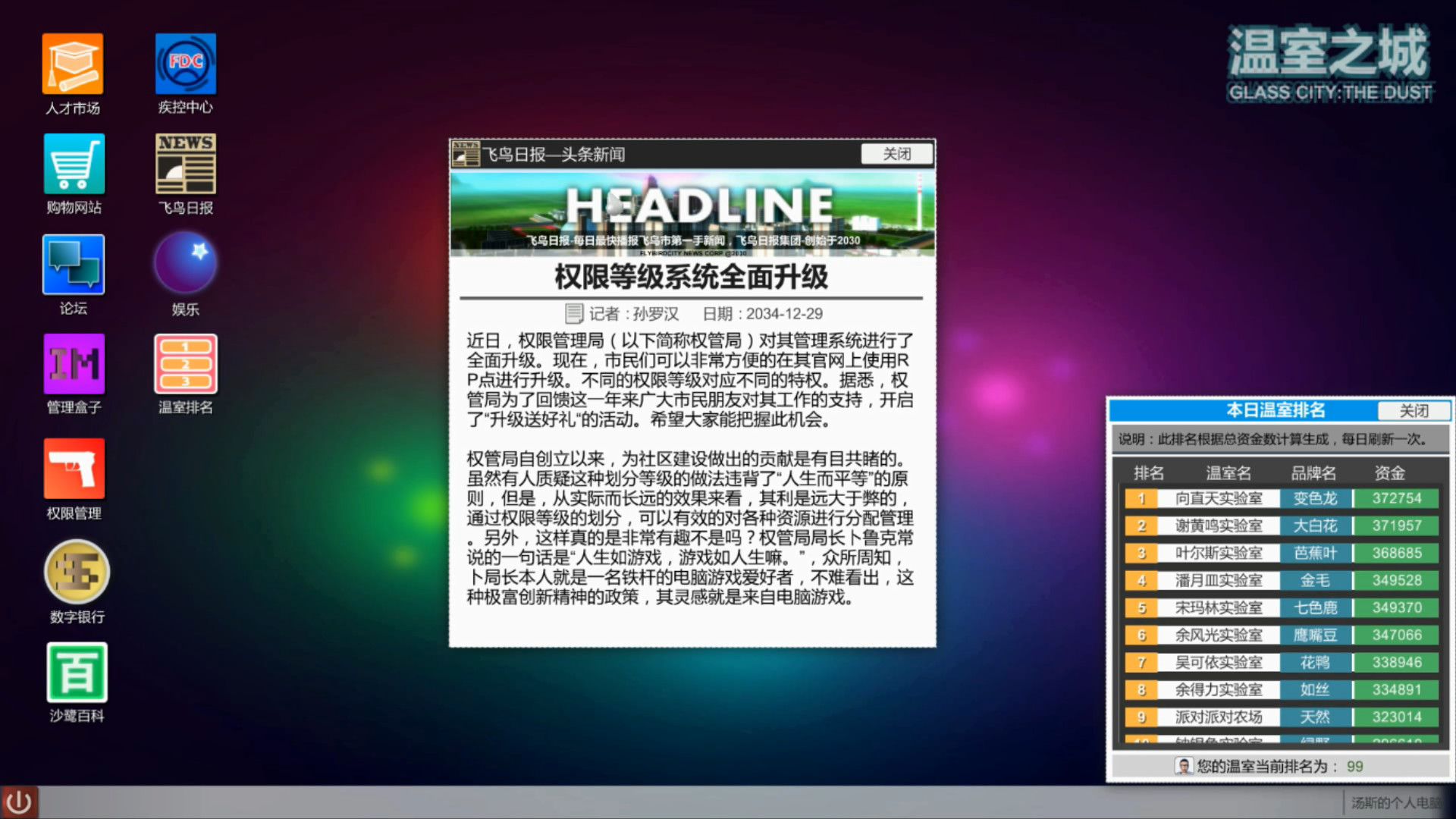Open the 权限管理 permission manager
Viewport: 1456px width, 819px height.
74,469
